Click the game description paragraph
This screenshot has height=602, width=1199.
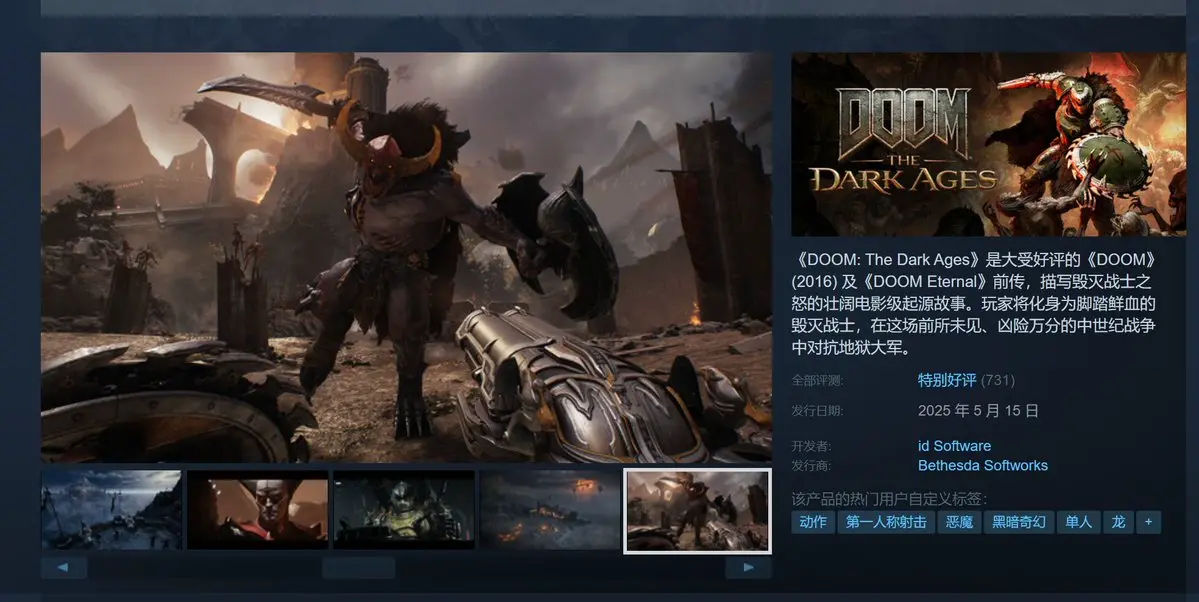coord(973,304)
